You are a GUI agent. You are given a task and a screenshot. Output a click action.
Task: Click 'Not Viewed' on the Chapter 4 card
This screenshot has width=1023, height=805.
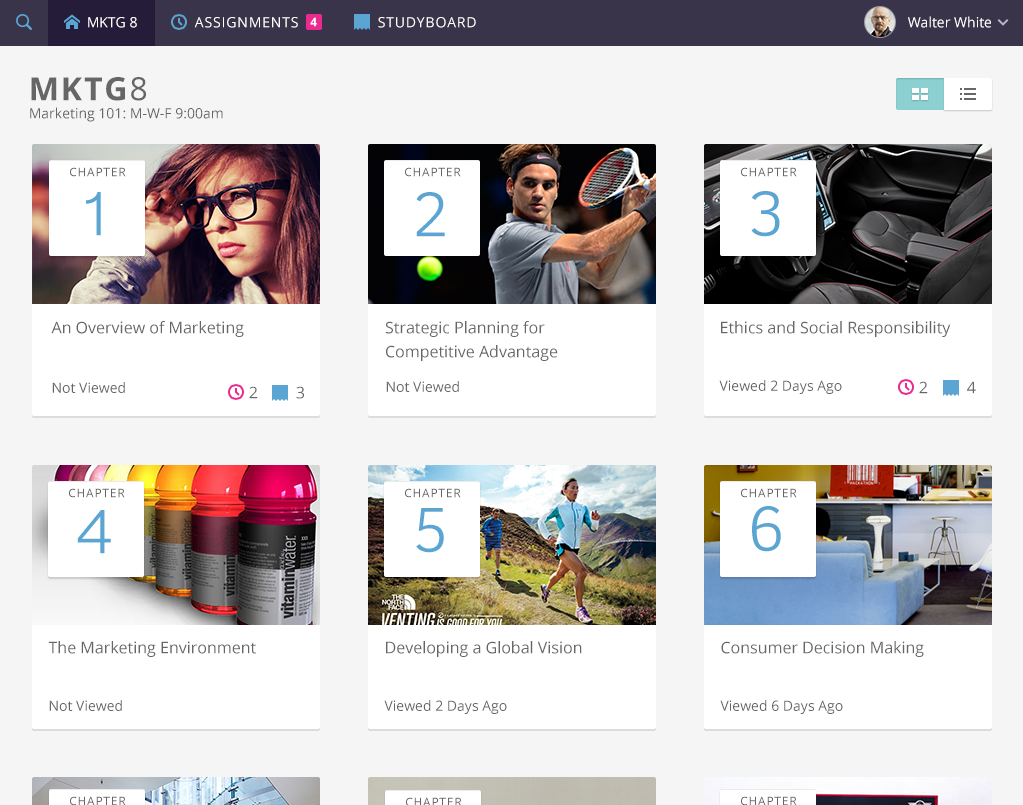(85, 706)
